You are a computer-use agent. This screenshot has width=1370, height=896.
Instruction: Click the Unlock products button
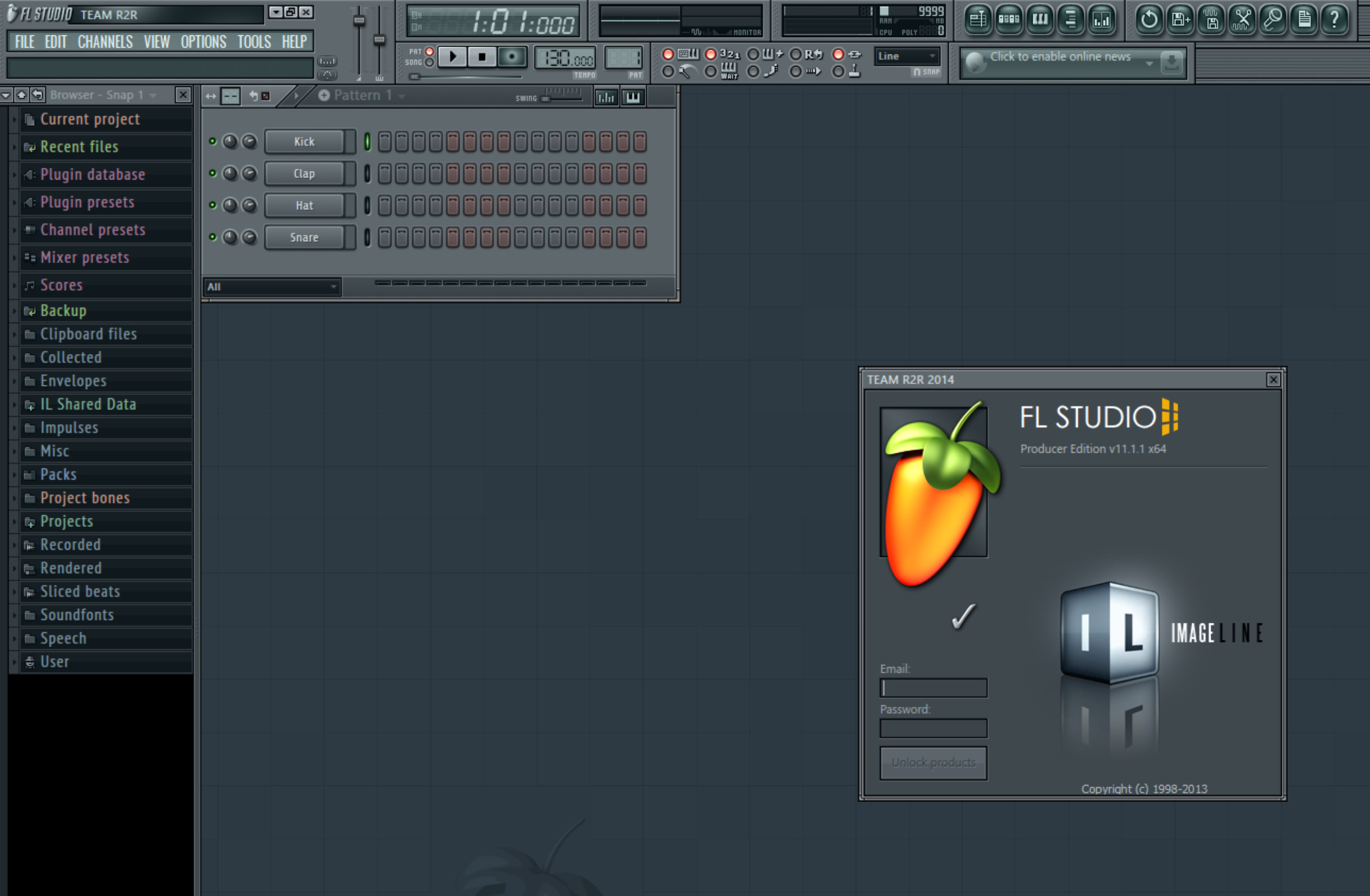coord(933,762)
